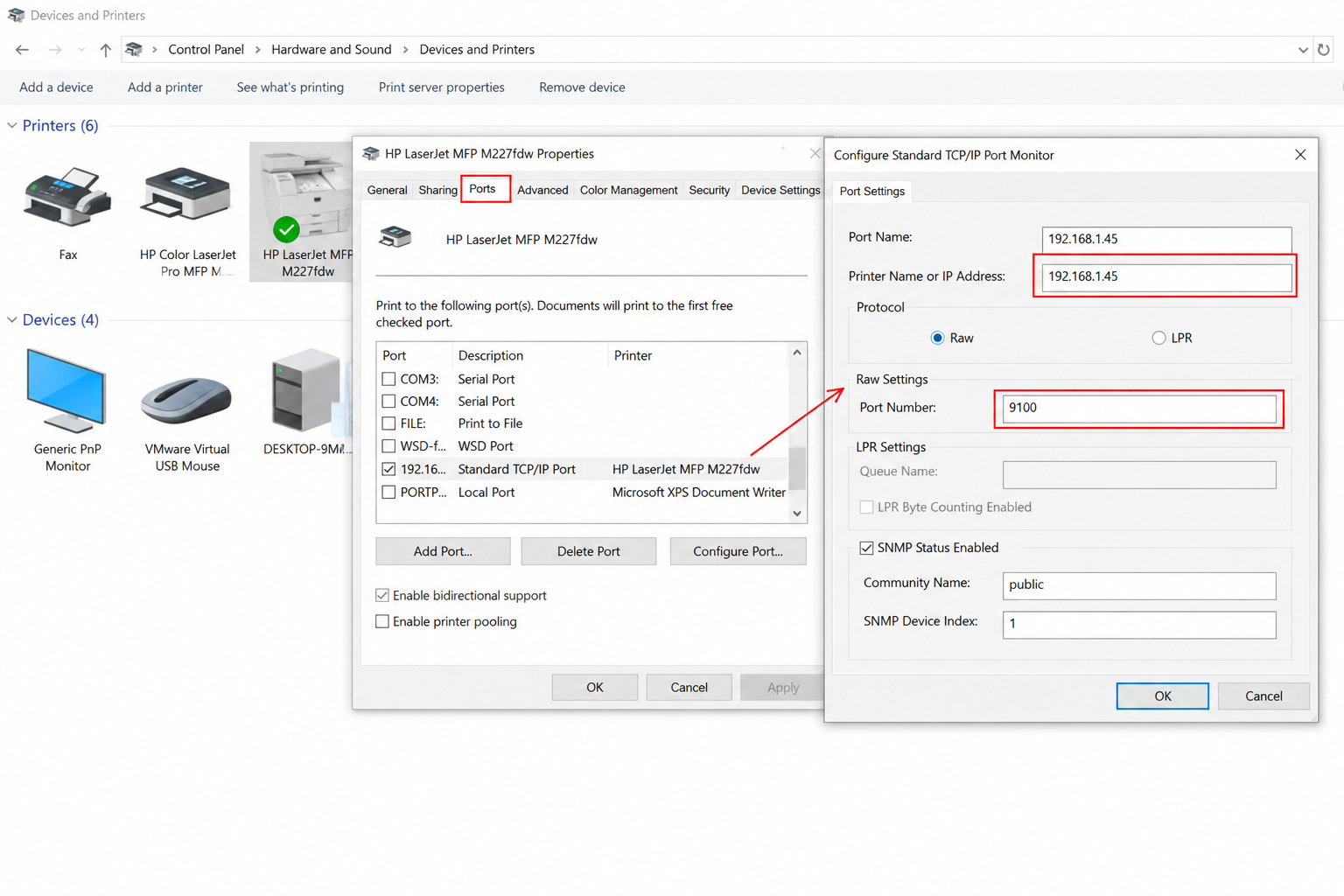Screen dimensions: 1344x896
Task: Click Cancel in Port Monitor dialog
Action: [1263, 696]
